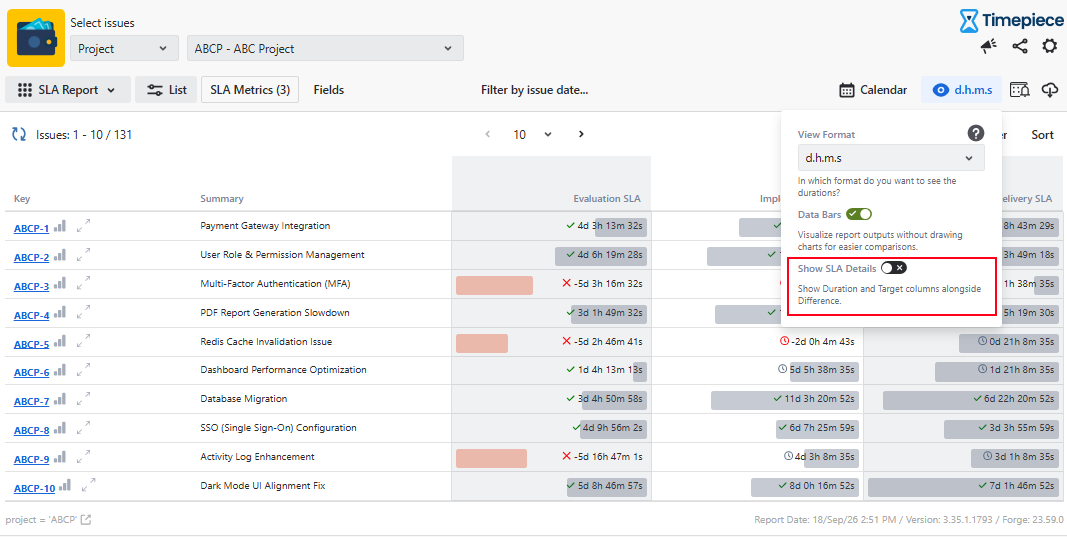Click '-2d 0h 4m 43s' overdue value
Image resolution: width=1067 pixels, height=537 pixels.
coord(822,341)
